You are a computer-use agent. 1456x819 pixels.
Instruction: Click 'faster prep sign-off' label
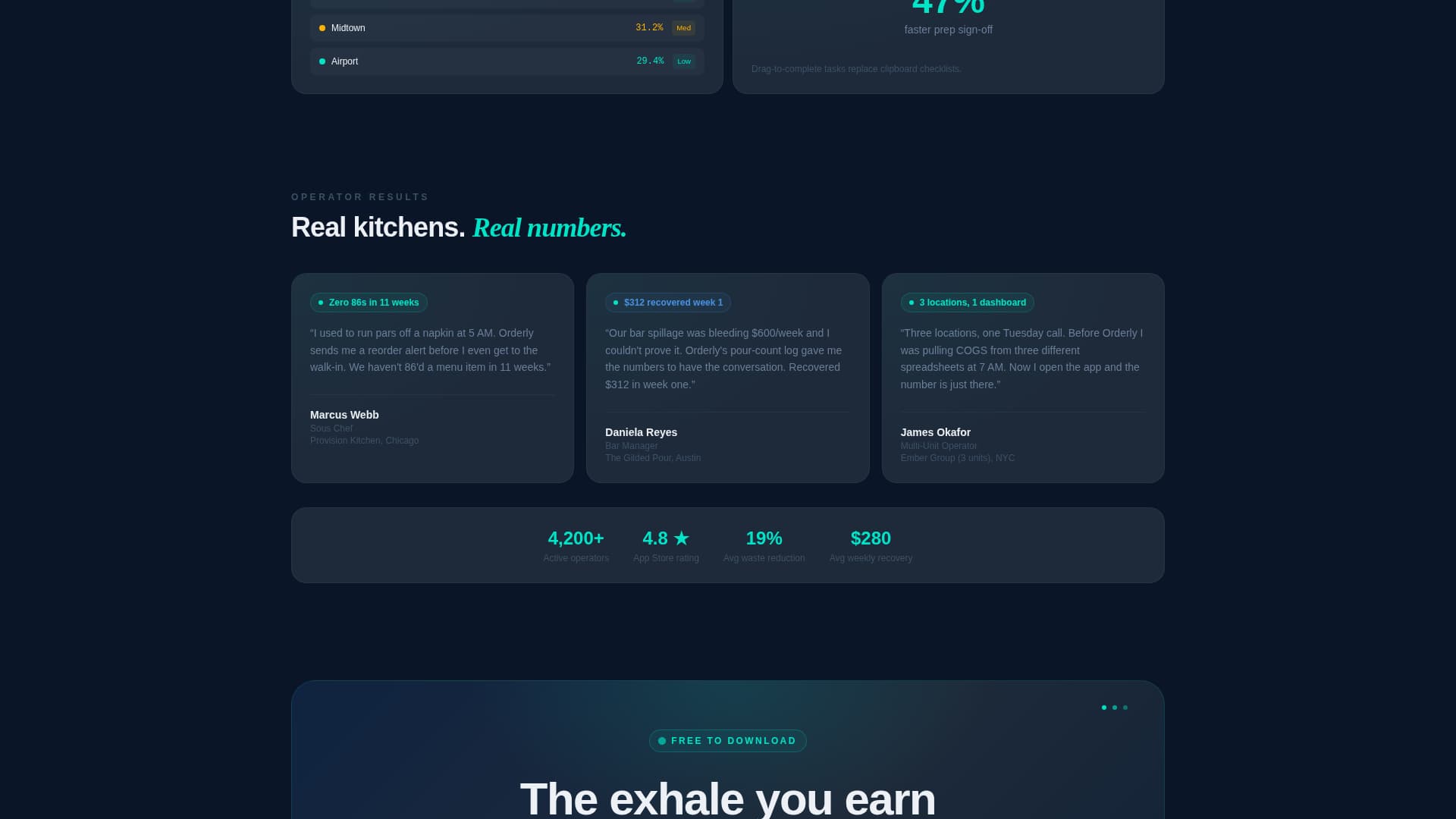click(948, 30)
